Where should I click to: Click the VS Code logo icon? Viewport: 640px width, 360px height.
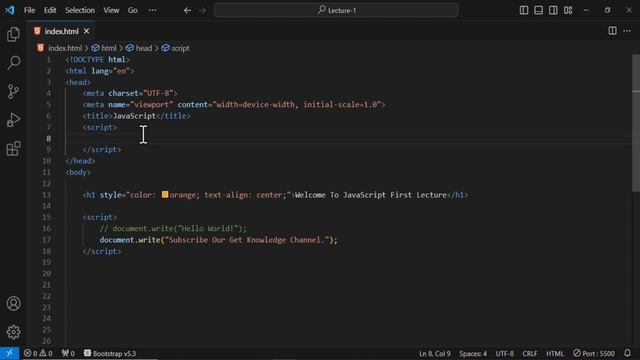pyautogui.click(x=9, y=10)
